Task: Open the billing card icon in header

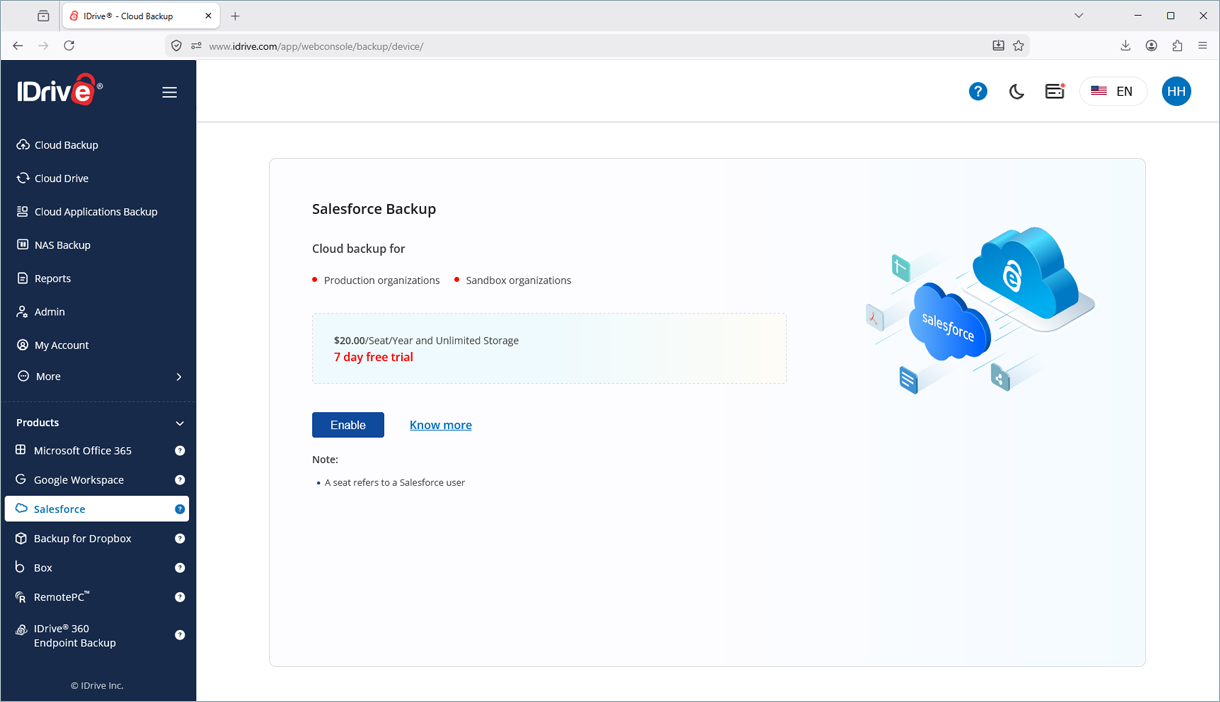Action: click(x=1054, y=91)
